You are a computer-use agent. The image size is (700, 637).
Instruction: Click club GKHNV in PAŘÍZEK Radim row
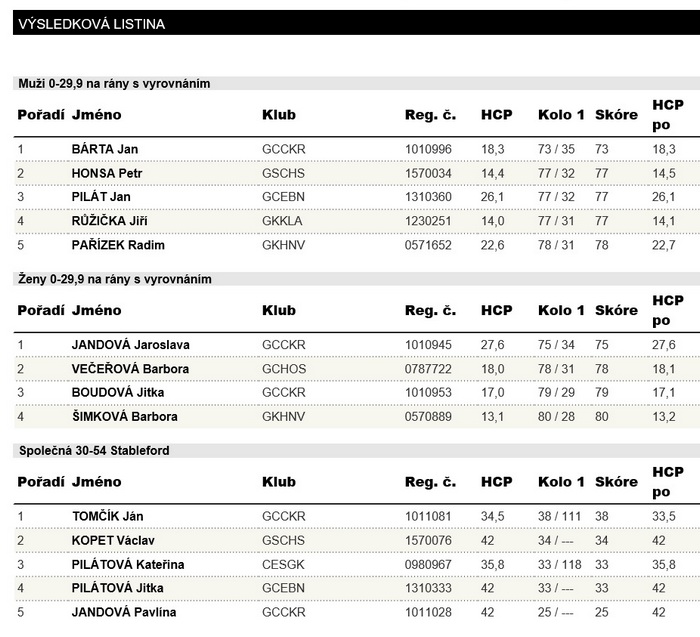[x=283, y=245]
